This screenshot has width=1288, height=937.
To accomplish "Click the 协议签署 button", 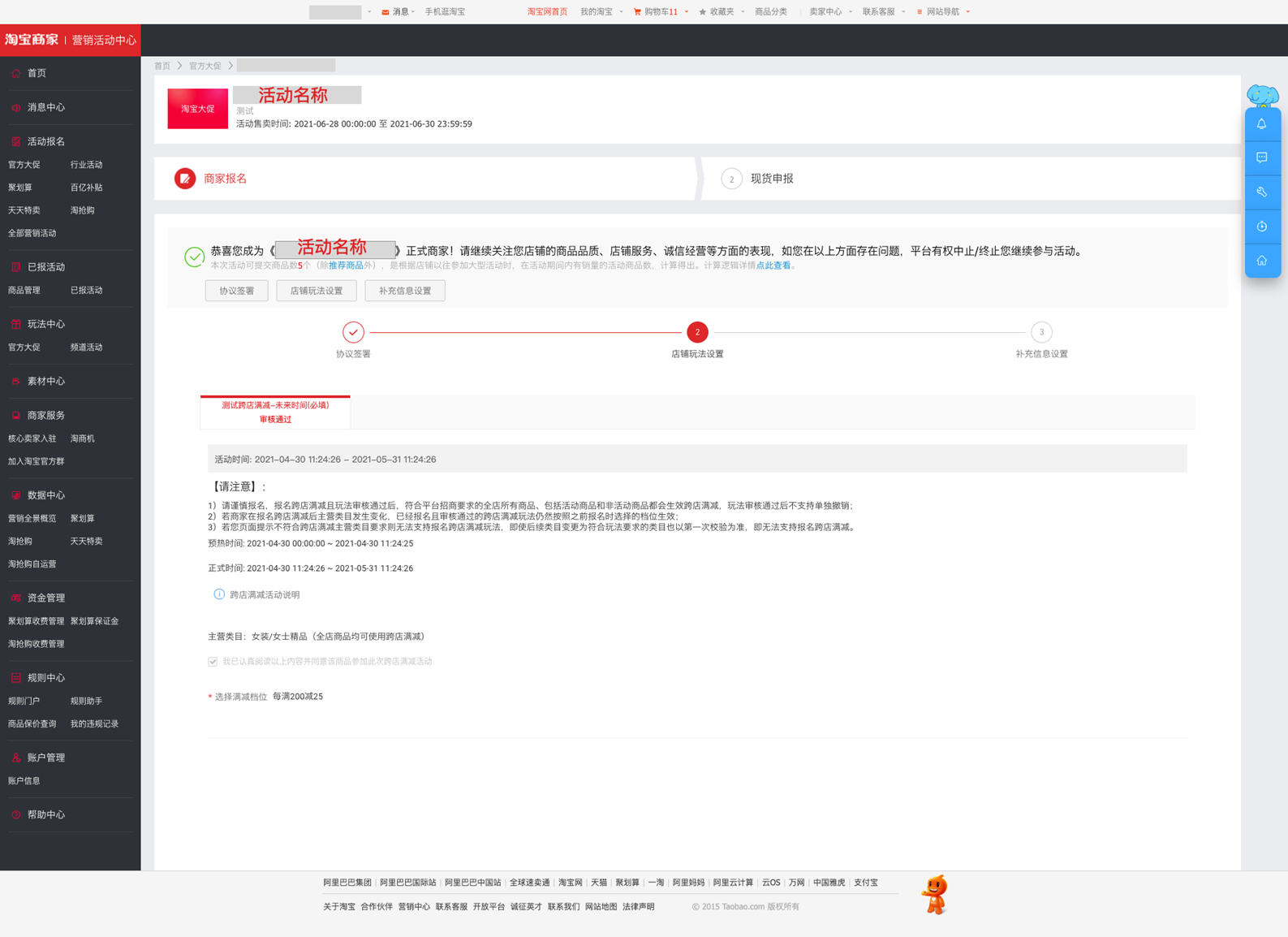I will tap(237, 291).
